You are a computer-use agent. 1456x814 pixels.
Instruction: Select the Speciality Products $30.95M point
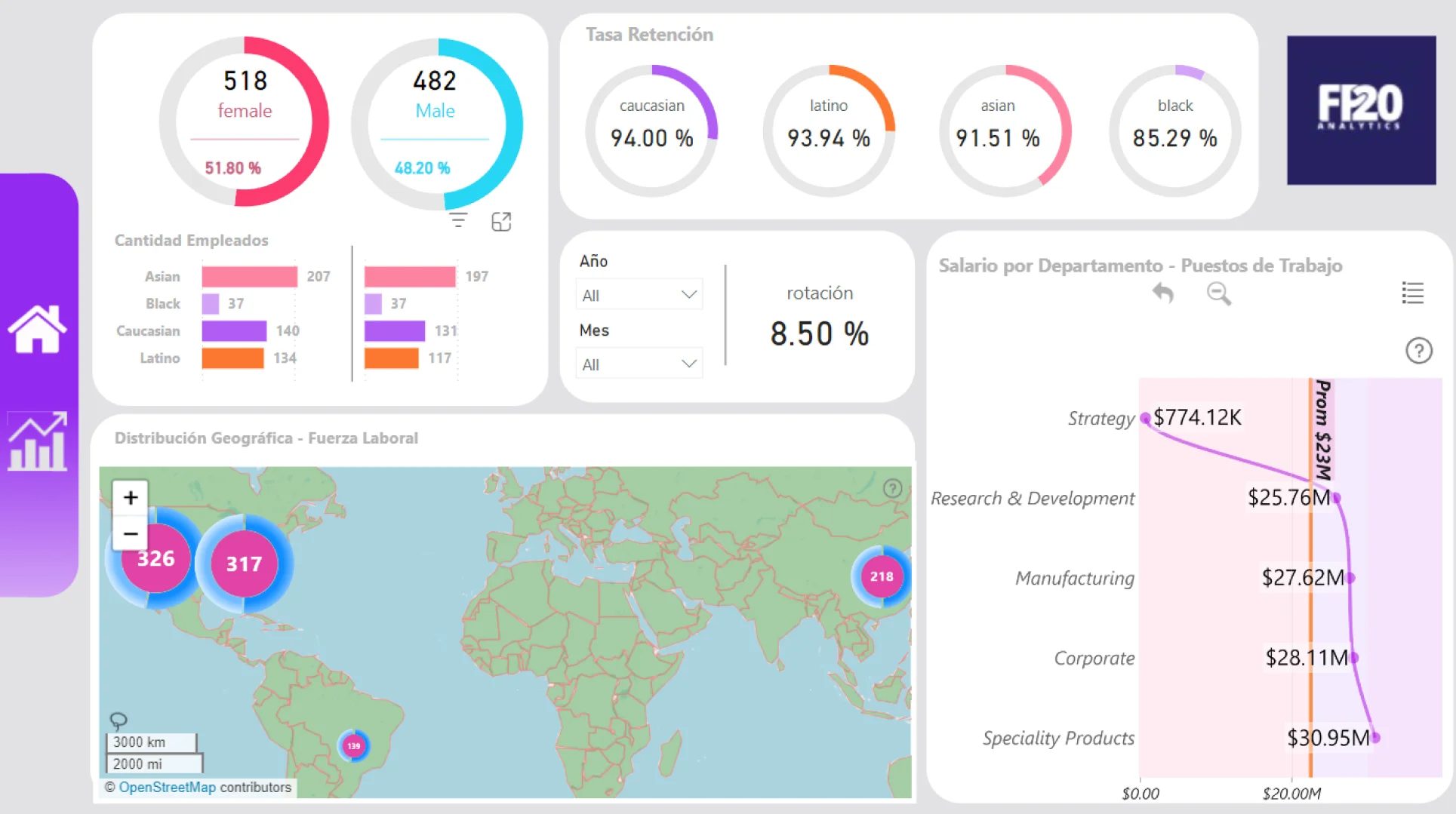pos(1375,738)
